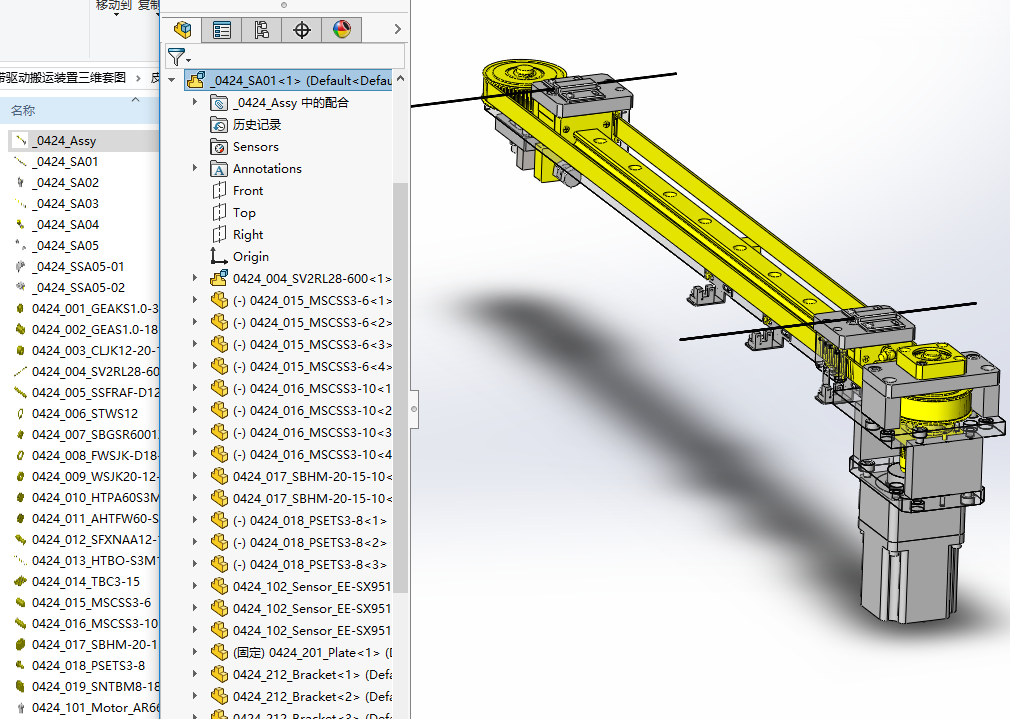Viewport: 1010px width, 719px height.
Task: Expand the _0424_Assy 中的配合 mates folder
Action: click(195, 103)
